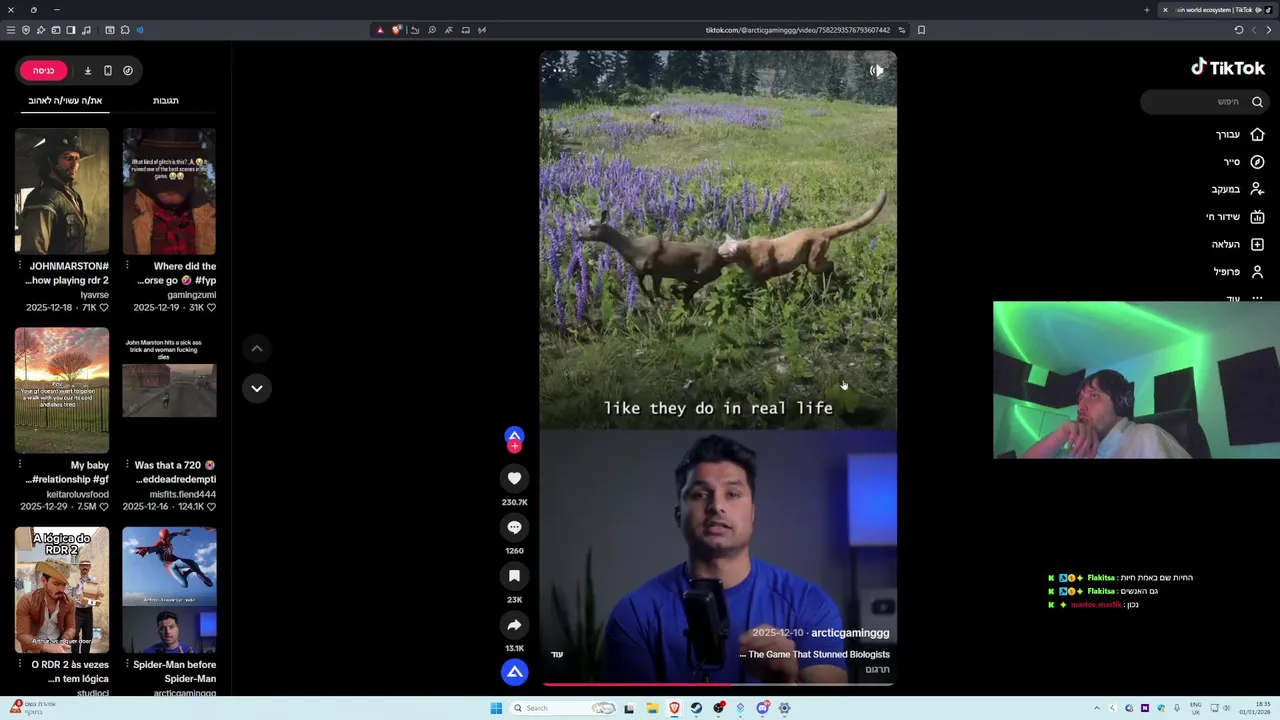Click the תרגום translate link under caption

coord(877,669)
